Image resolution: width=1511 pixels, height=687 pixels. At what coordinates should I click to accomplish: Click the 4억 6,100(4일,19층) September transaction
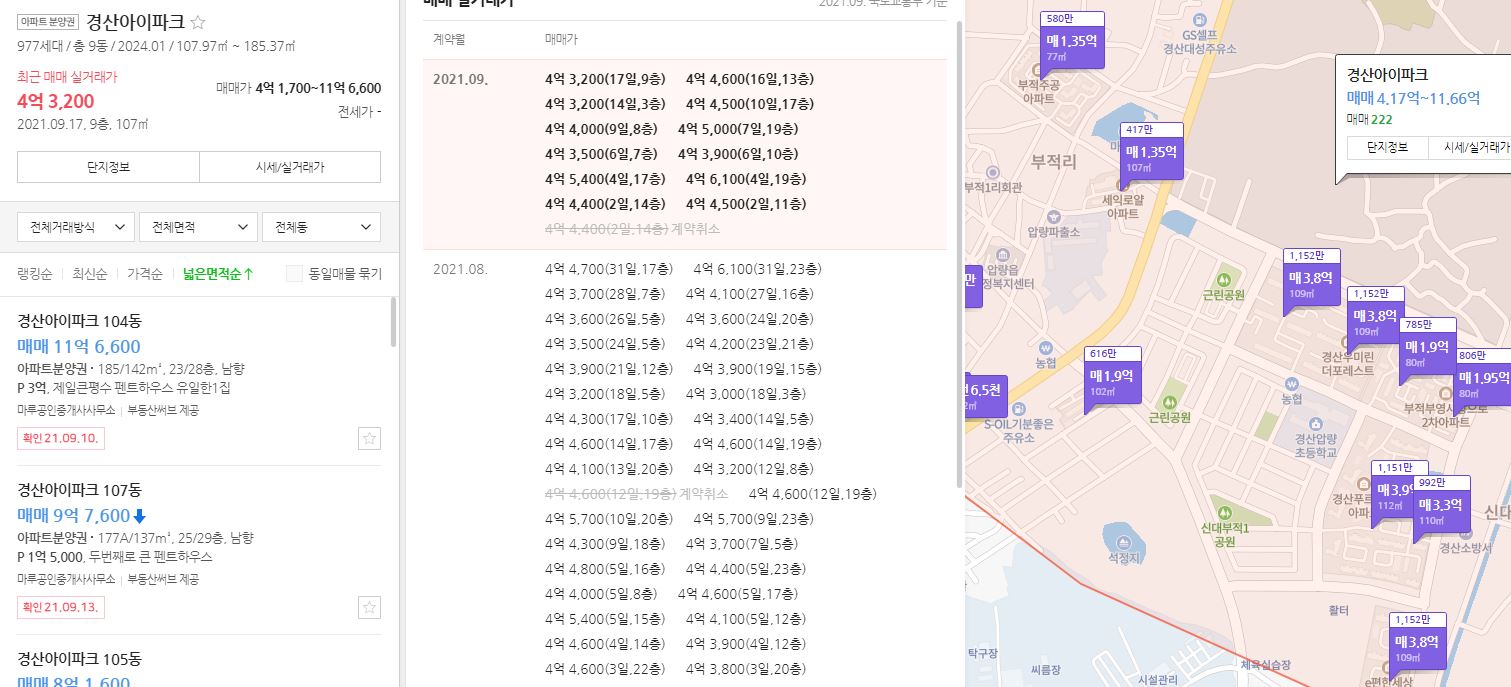(745, 179)
